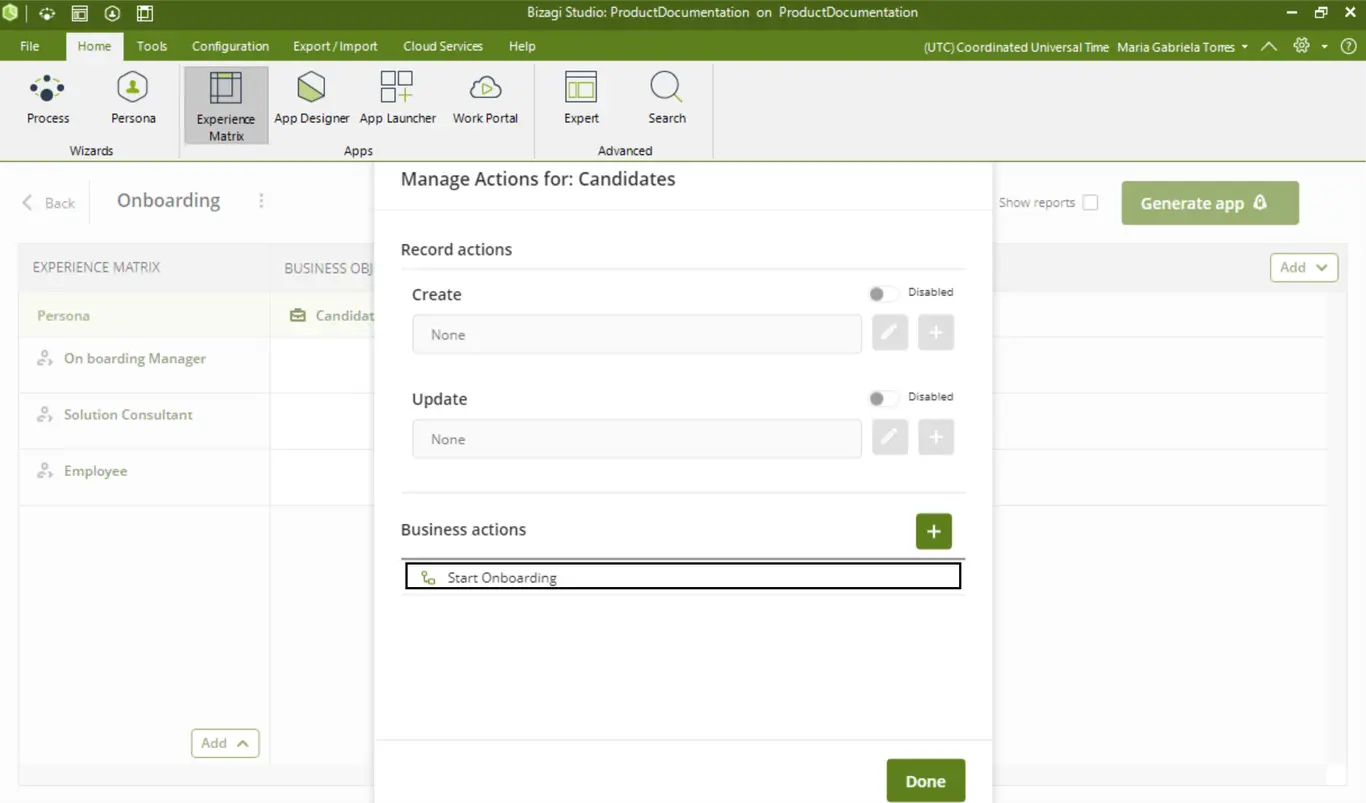Enable the Update record action toggle
This screenshot has width=1366, height=803.
coord(882,398)
